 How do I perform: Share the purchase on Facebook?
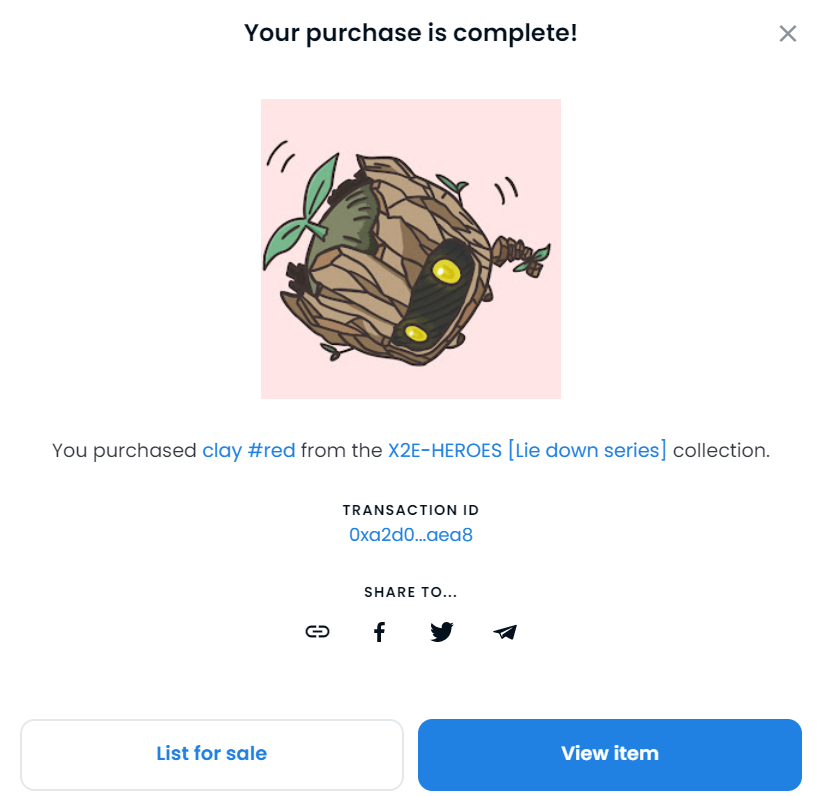coord(380,632)
